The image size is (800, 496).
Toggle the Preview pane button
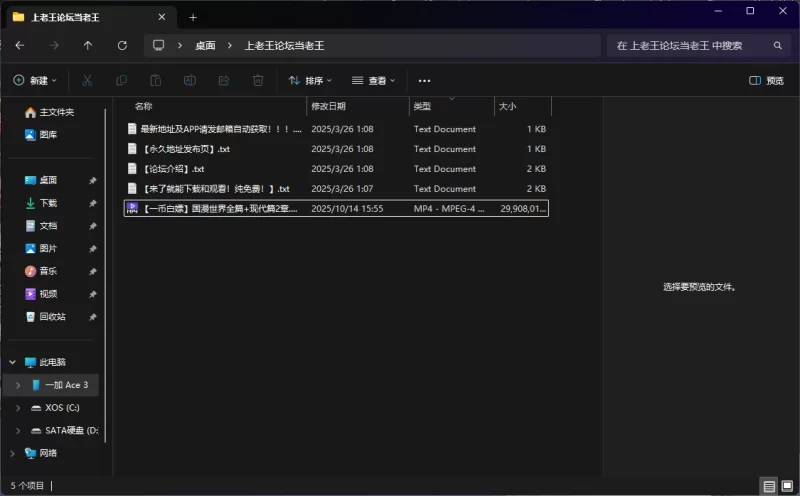[x=766, y=80]
